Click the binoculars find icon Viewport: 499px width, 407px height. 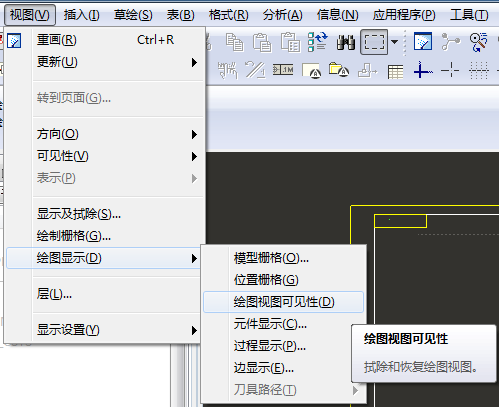[346, 43]
